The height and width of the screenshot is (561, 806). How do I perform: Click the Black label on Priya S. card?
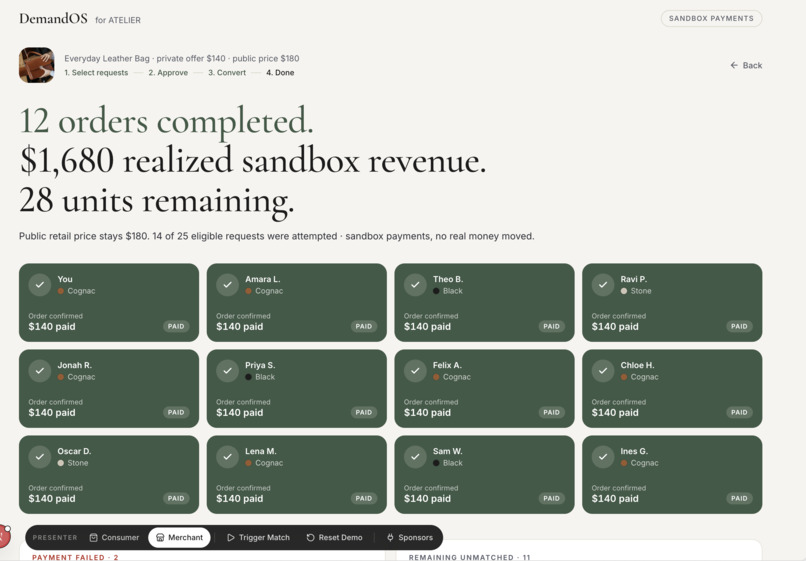coord(265,377)
